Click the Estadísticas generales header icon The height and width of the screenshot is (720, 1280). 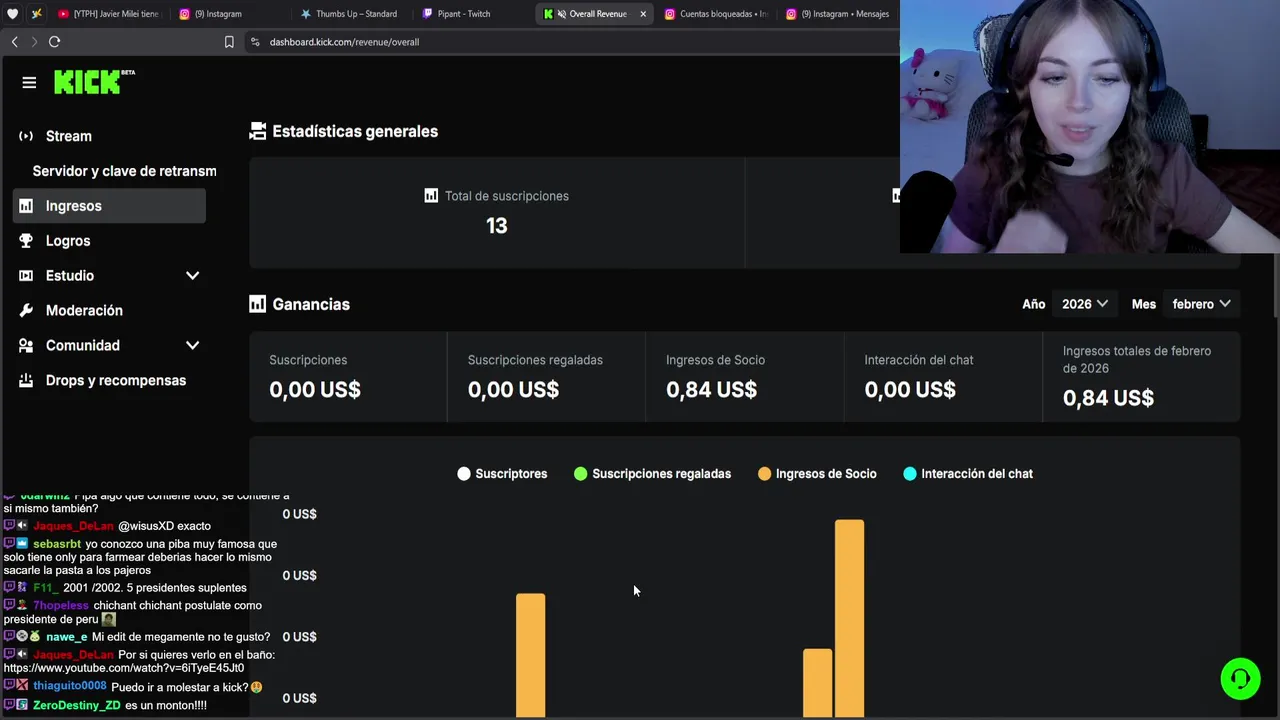(x=258, y=131)
